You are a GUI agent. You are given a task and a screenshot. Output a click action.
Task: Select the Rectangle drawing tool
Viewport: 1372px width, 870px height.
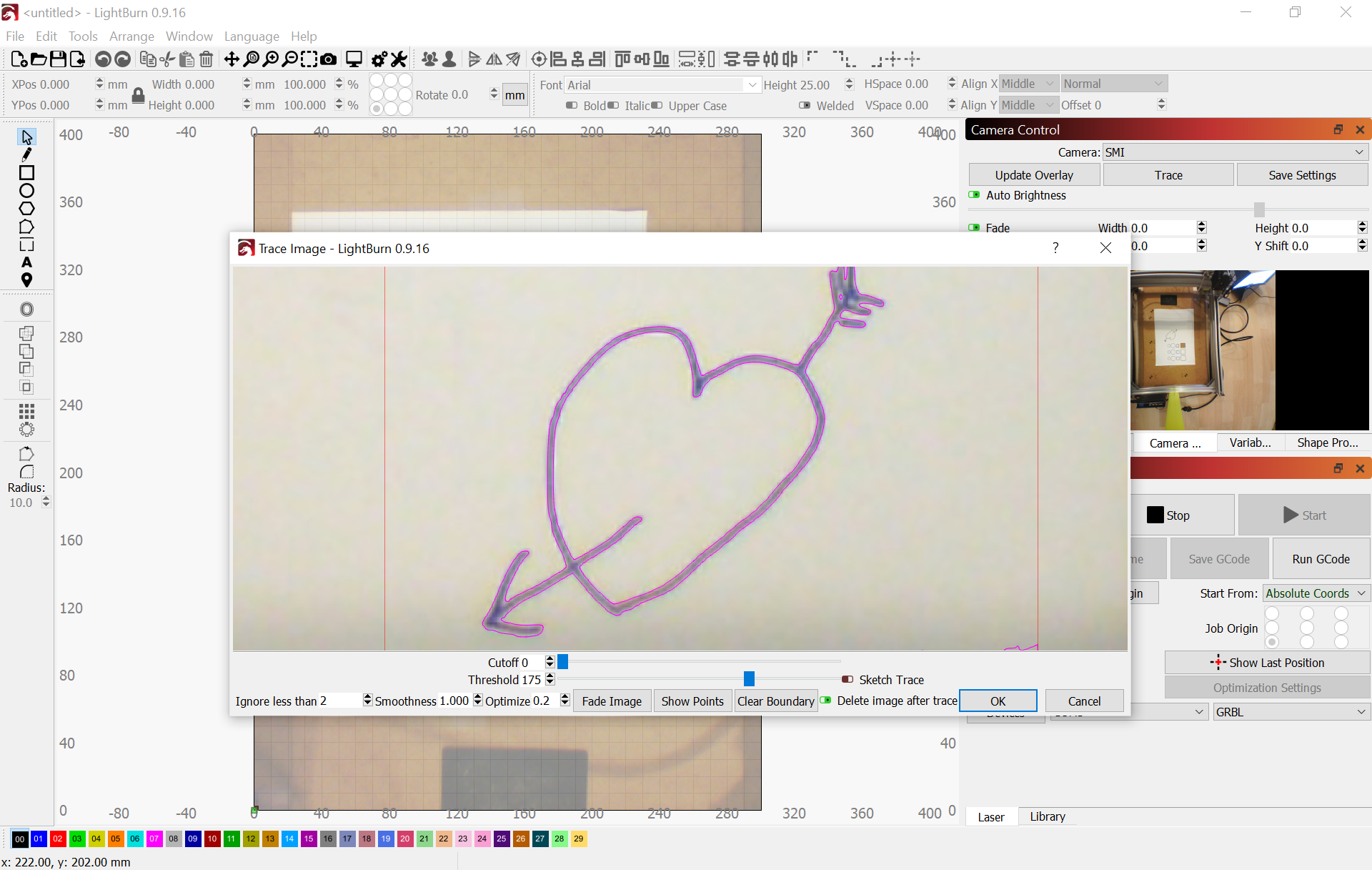pyautogui.click(x=27, y=173)
